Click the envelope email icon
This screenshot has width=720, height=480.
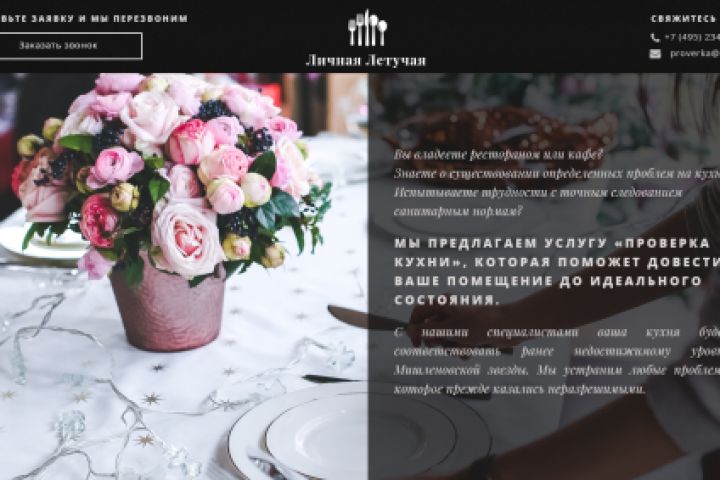tap(655, 54)
